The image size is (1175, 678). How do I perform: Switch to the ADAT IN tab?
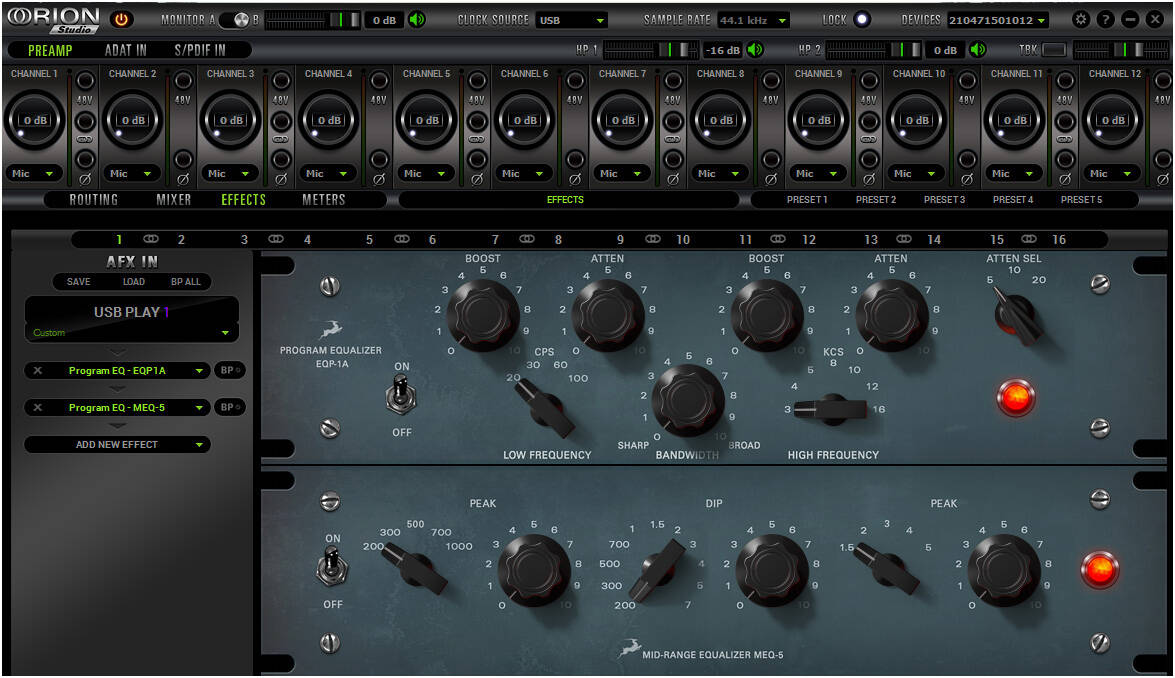point(126,50)
